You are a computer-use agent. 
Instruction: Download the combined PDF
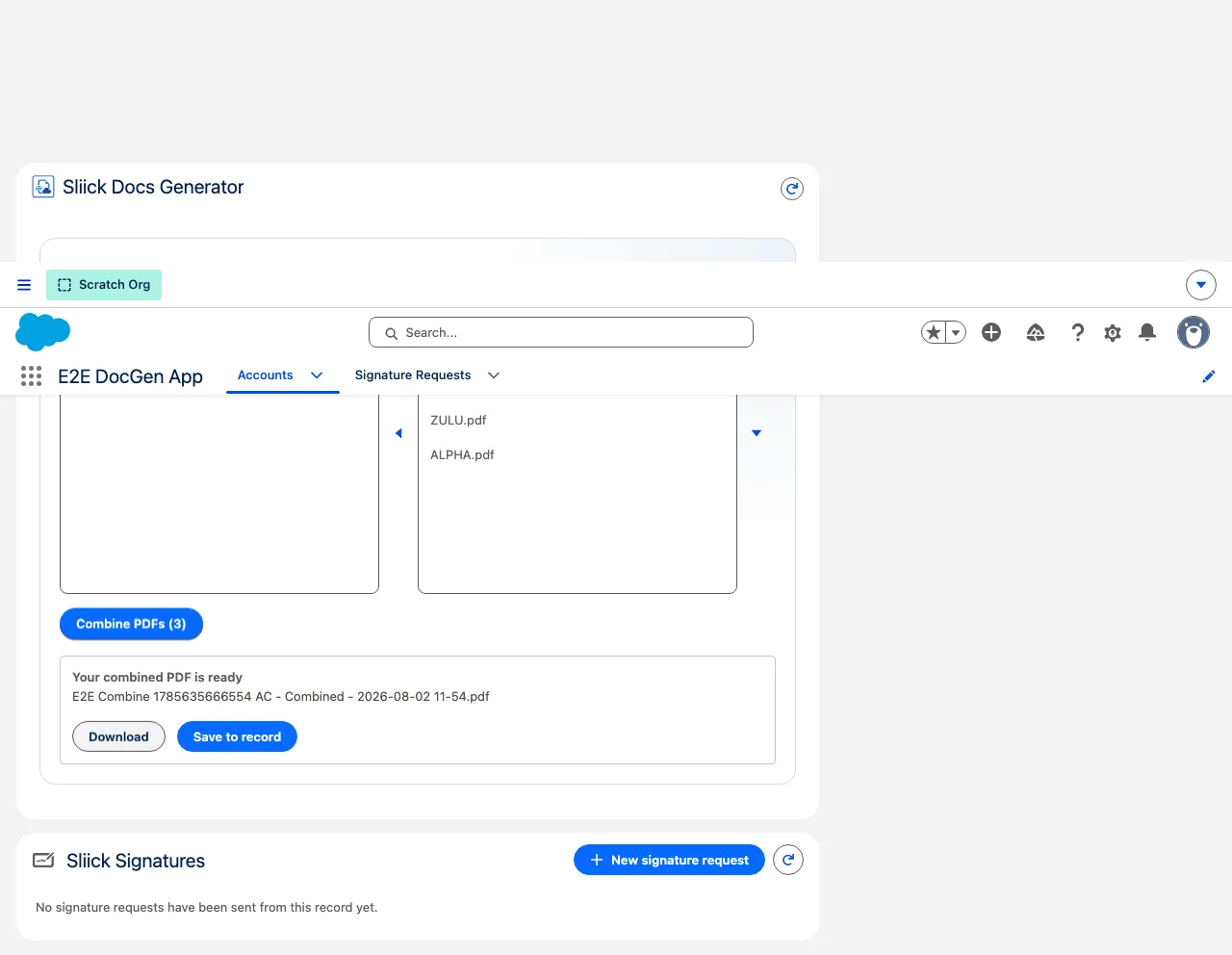[119, 736]
